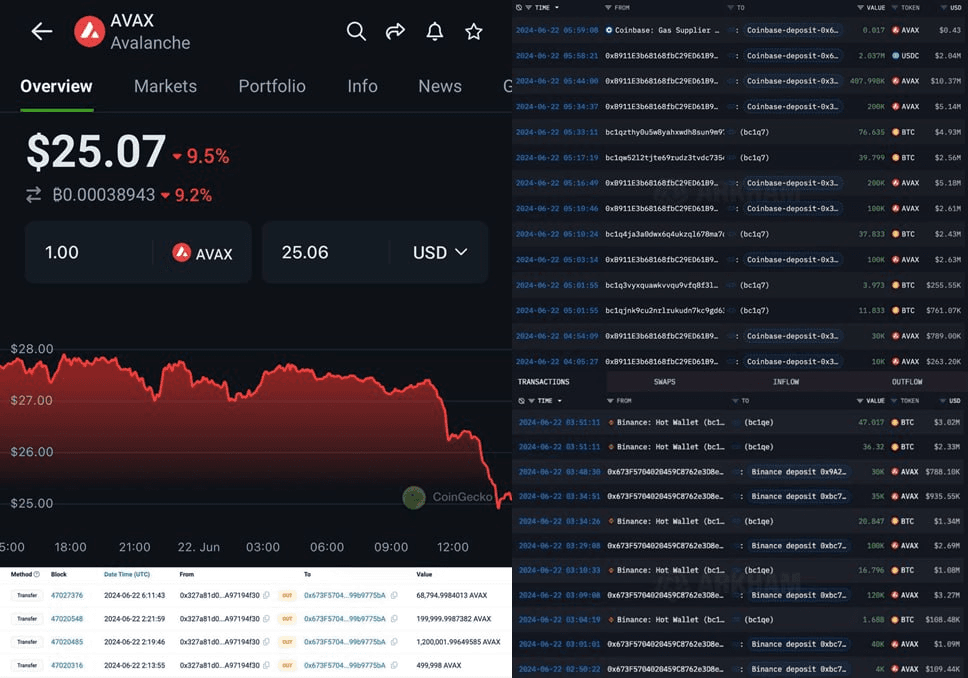968x678 pixels.
Task: Copy the To address in block 47020316 row
Action: pyautogui.click(x=394, y=666)
